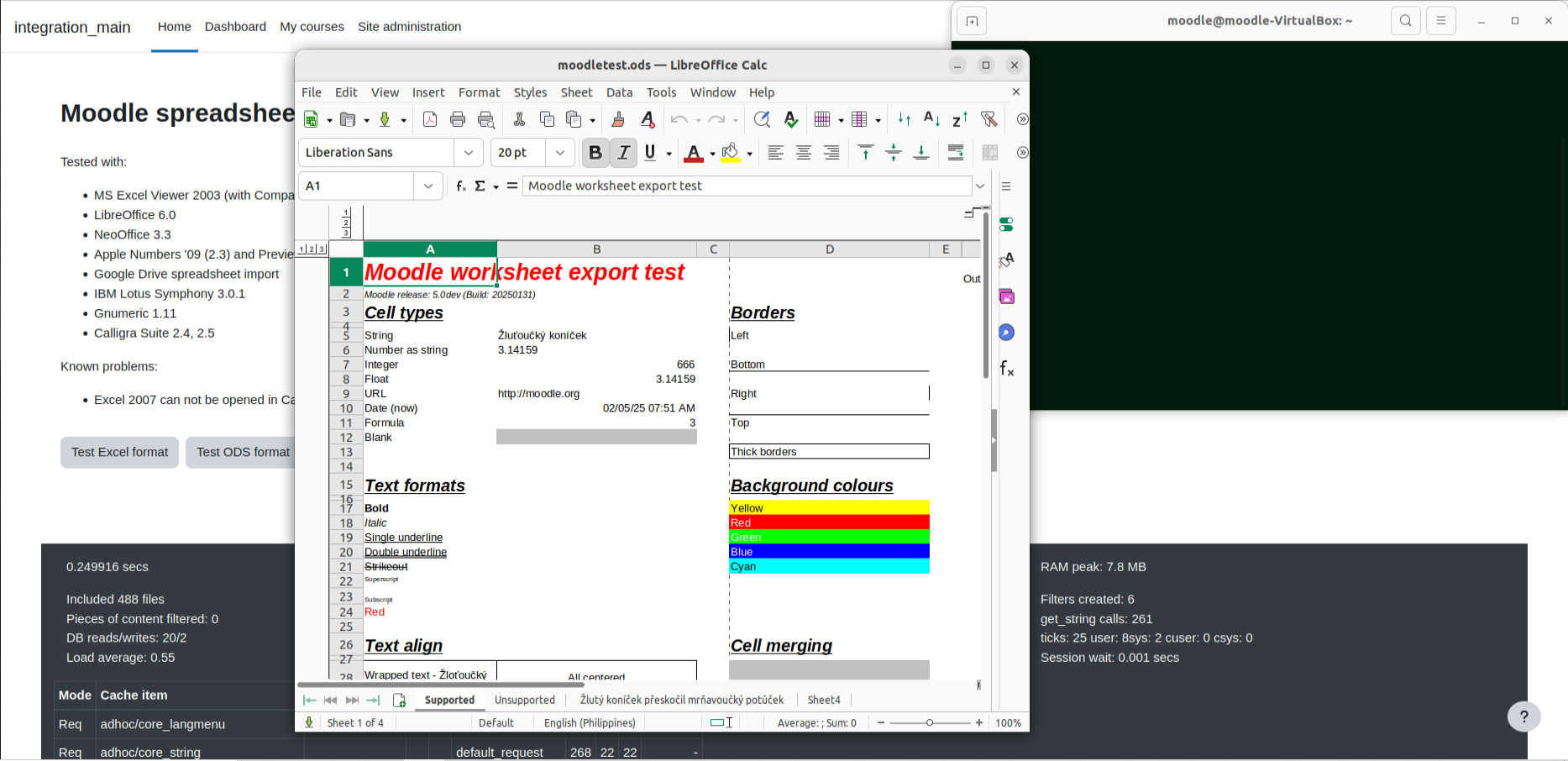Toggle Underline formatting

[x=650, y=152]
